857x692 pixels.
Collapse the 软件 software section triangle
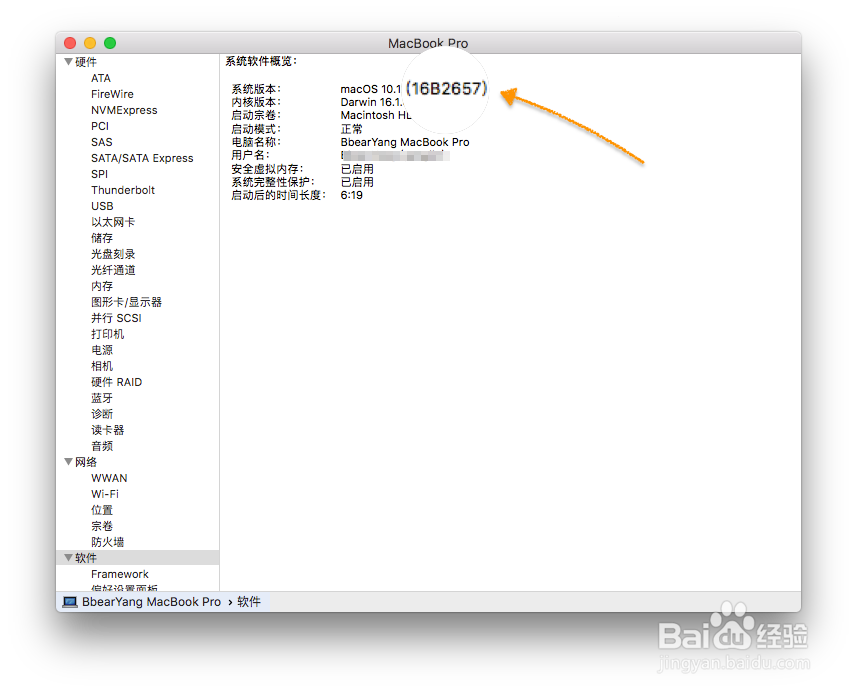tap(68, 558)
